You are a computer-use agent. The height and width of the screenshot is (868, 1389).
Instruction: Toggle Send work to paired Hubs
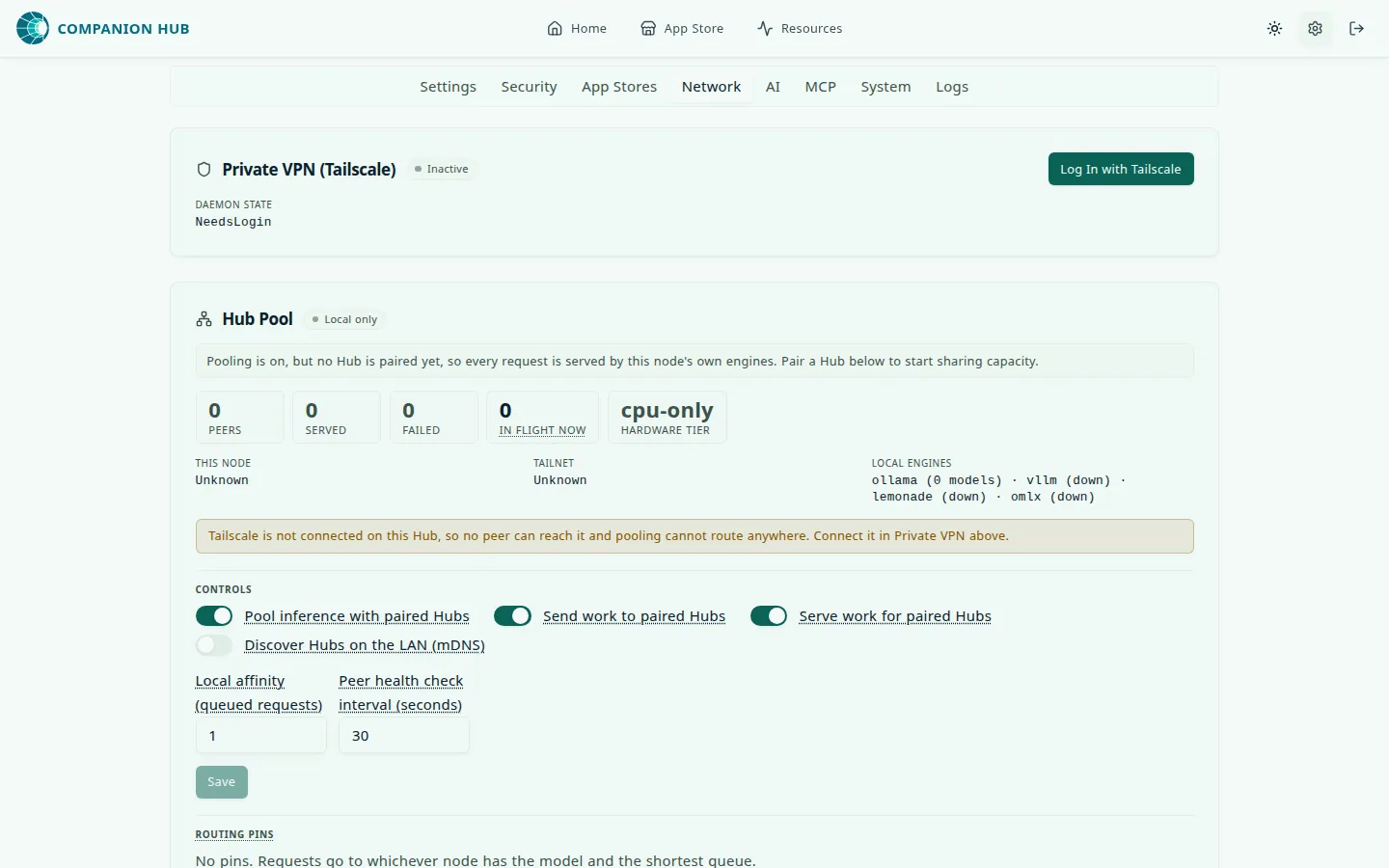point(512,615)
